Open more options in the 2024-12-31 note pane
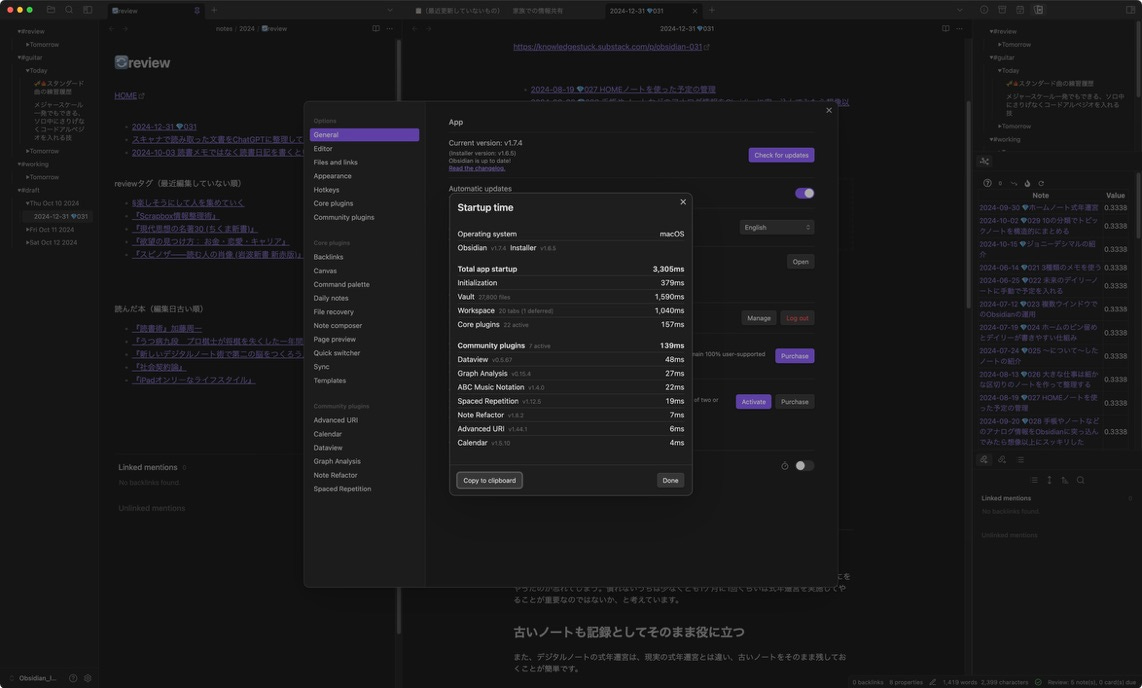This screenshot has height=688, width=1142. click(x=959, y=28)
